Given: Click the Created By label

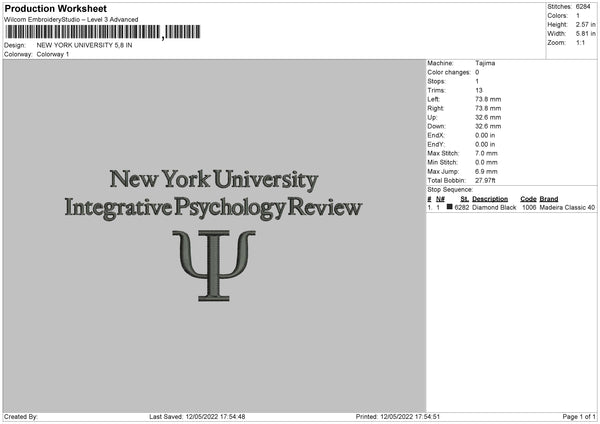Looking at the screenshot, I should [21, 417].
